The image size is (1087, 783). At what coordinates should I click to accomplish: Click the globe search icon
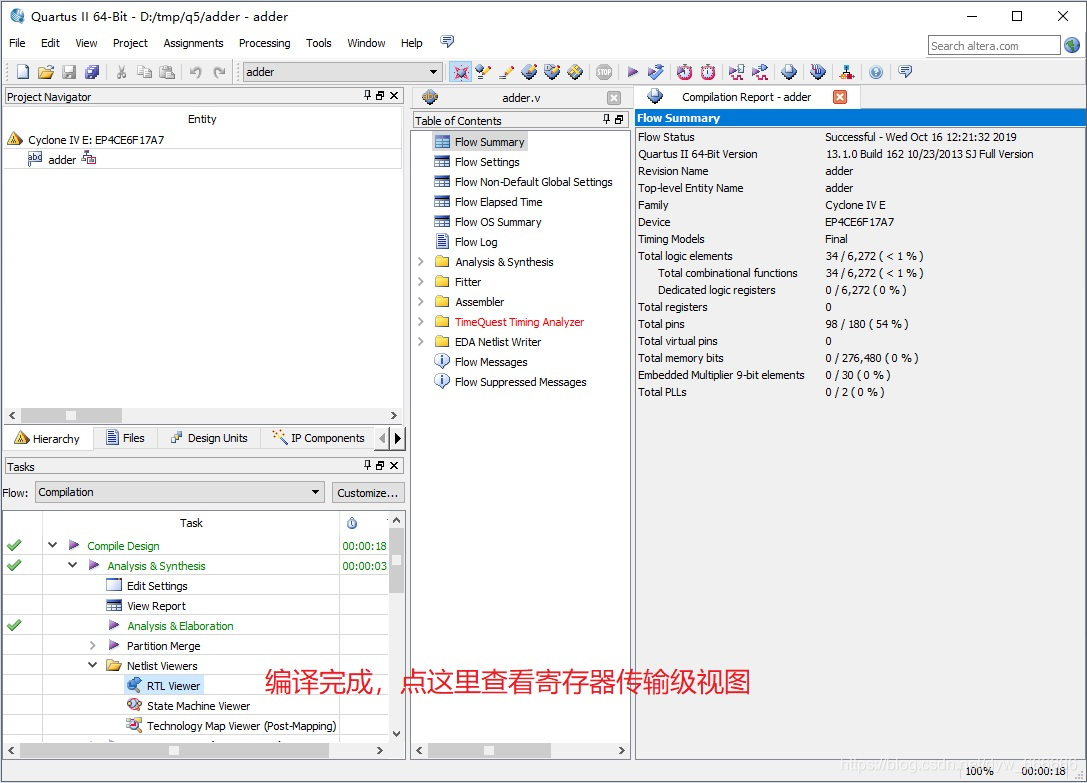click(x=1072, y=45)
